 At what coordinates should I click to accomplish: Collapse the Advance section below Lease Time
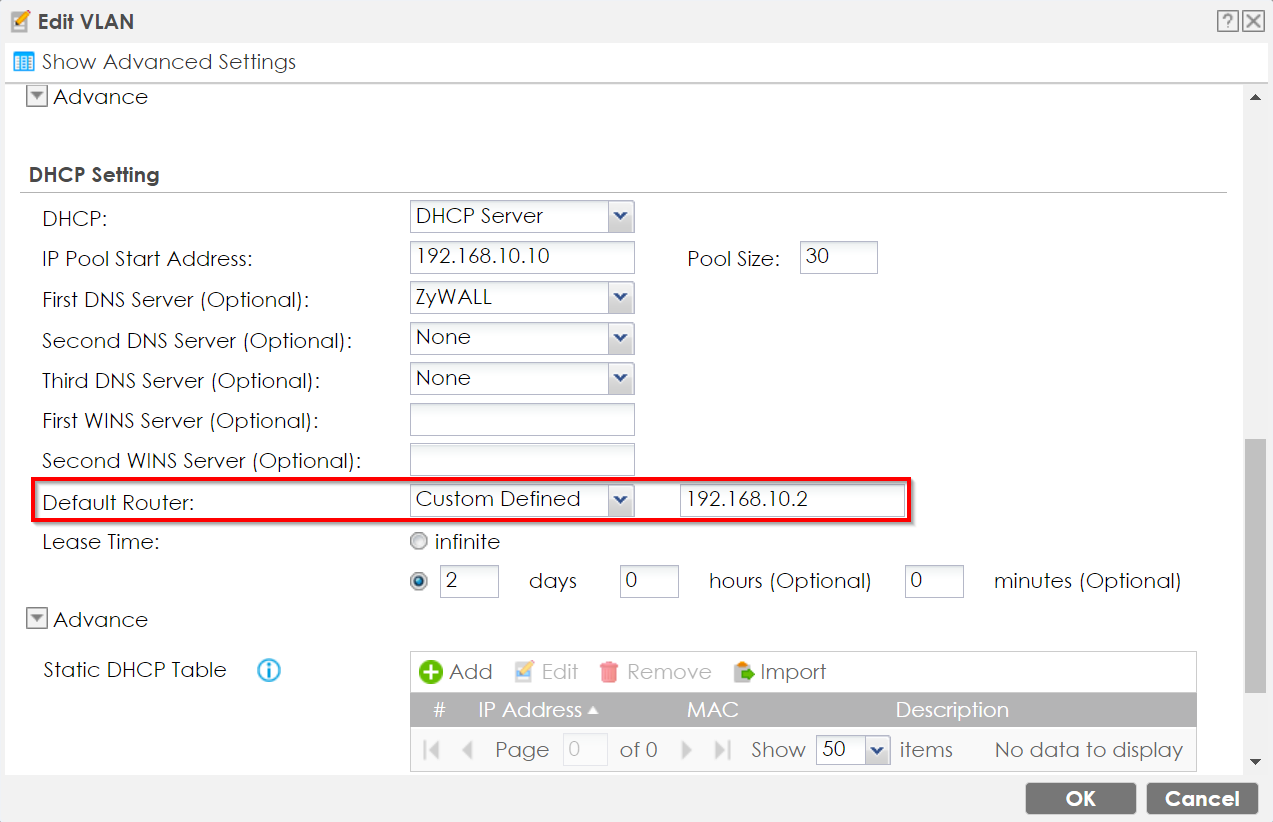[x=37, y=620]
